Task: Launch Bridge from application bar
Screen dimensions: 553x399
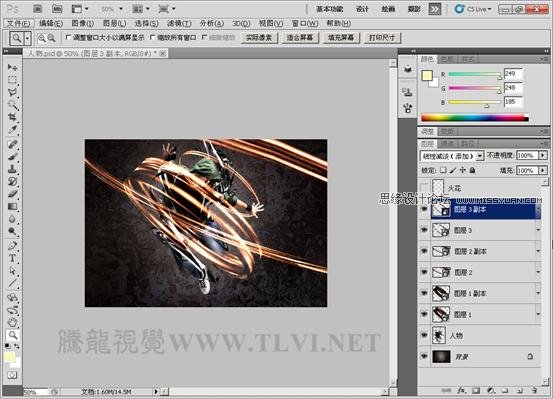Action: pos(37,9)
